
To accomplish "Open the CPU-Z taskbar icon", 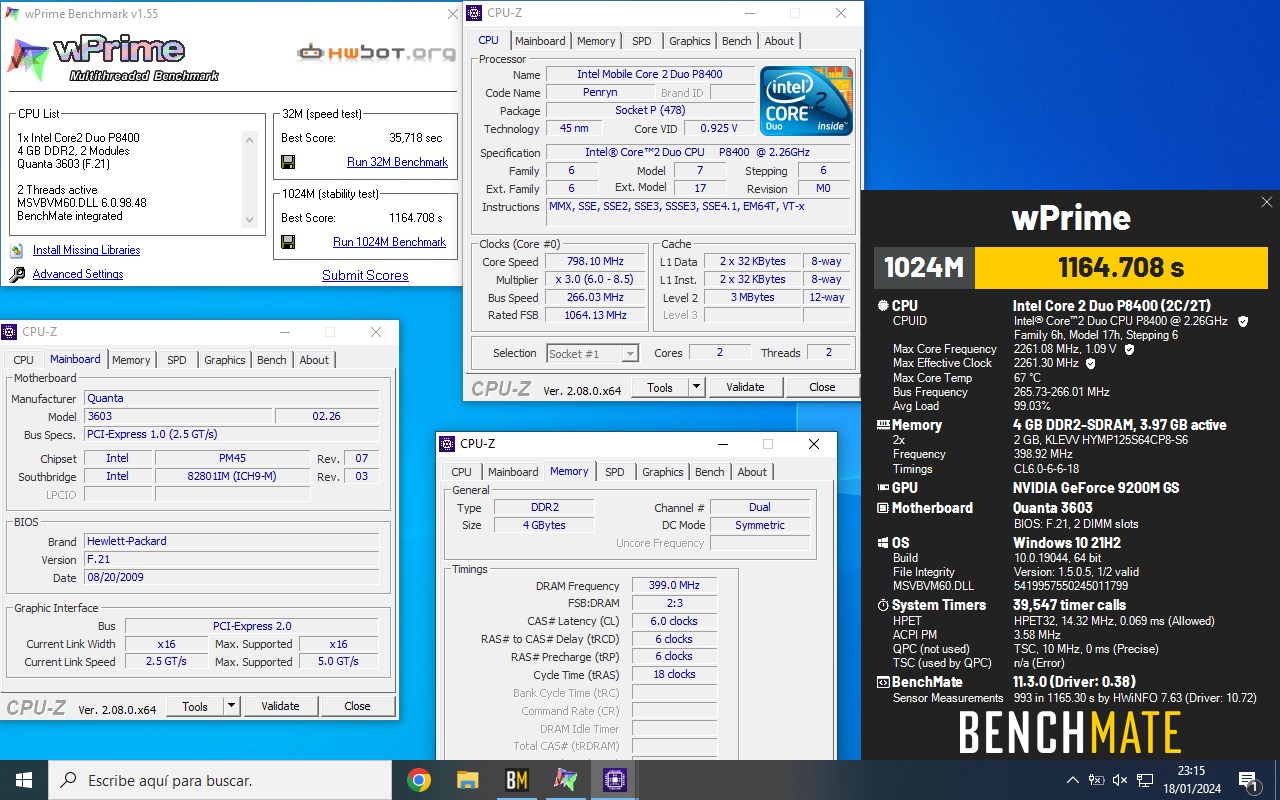I will click(x=614, y=780).
